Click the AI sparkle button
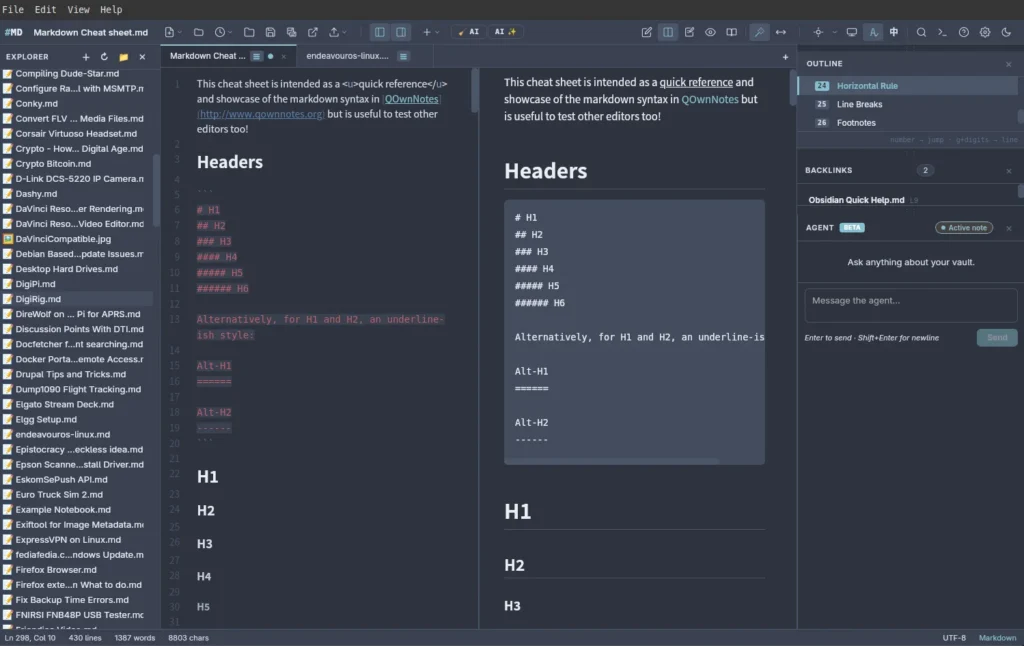 [505, 32]
